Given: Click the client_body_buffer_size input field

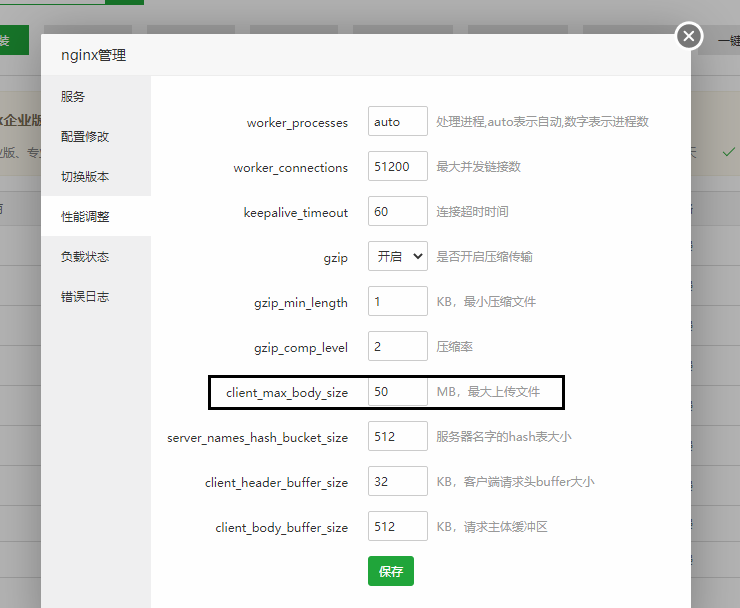Looking at the screenshot, I should (397, 527).
